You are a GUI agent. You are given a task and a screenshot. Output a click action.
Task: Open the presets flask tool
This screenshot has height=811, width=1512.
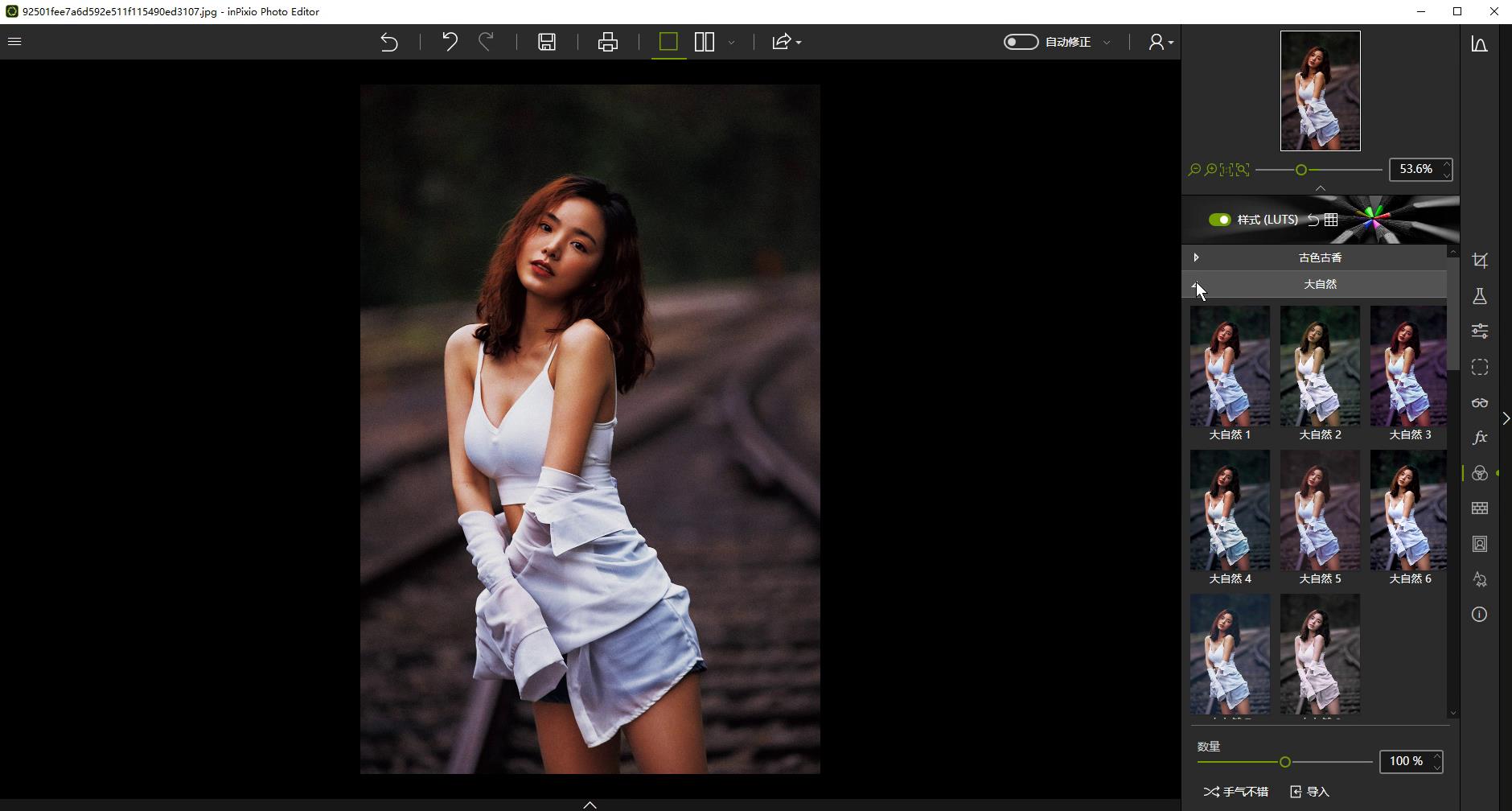tap(1480, 296)
